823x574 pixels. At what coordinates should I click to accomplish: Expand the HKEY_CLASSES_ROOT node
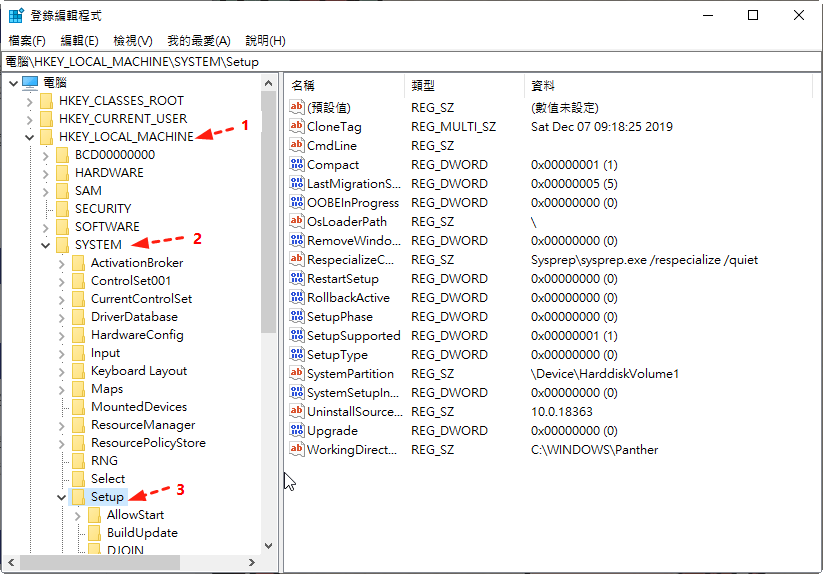point(29,101)
